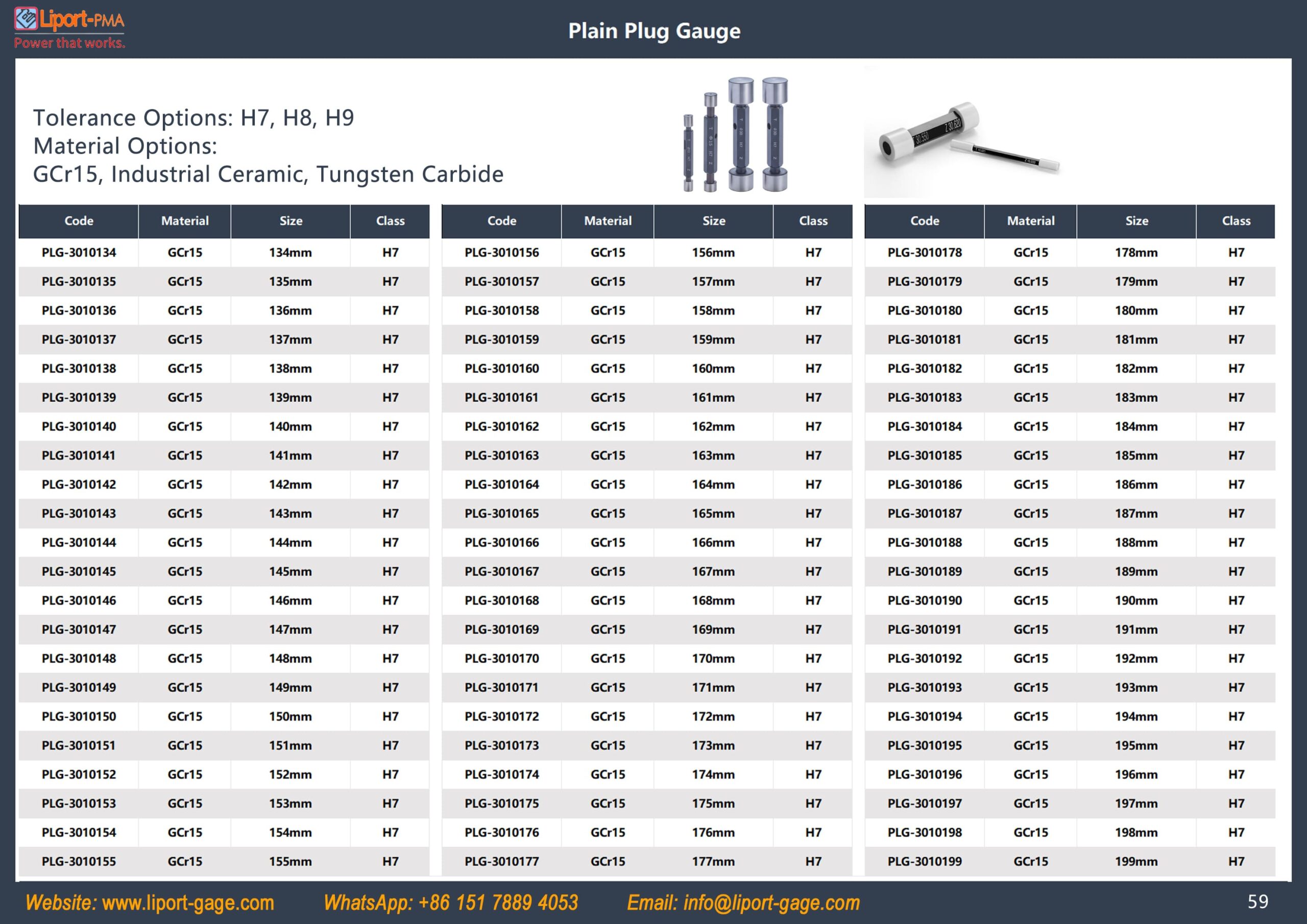Select code PLG-3010146
The image size is (1307, 924).
[x=79, y=601]
